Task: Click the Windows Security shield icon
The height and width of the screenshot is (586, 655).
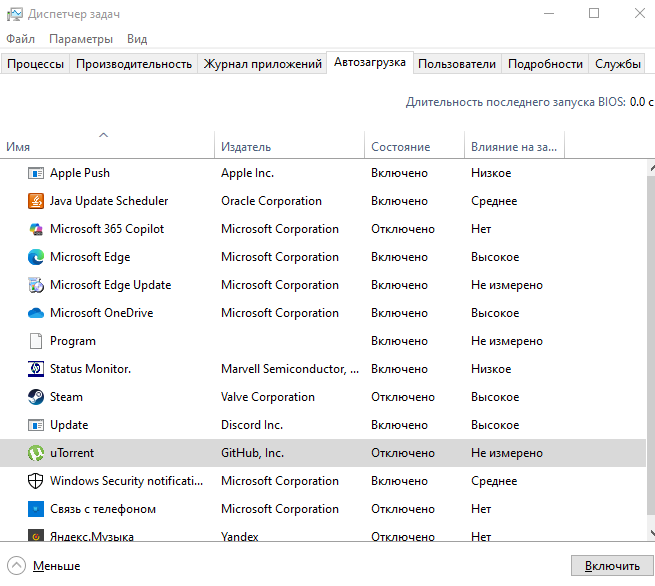Action: click(36, 481)
